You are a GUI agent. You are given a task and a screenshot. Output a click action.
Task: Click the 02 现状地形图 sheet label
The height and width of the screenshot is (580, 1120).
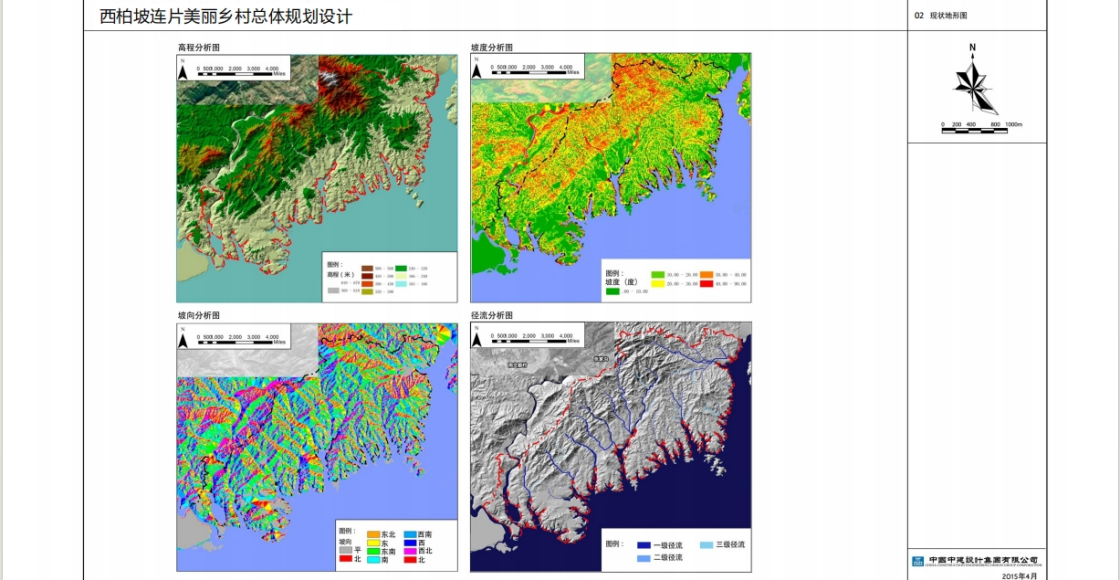click(x=941, y=16)
